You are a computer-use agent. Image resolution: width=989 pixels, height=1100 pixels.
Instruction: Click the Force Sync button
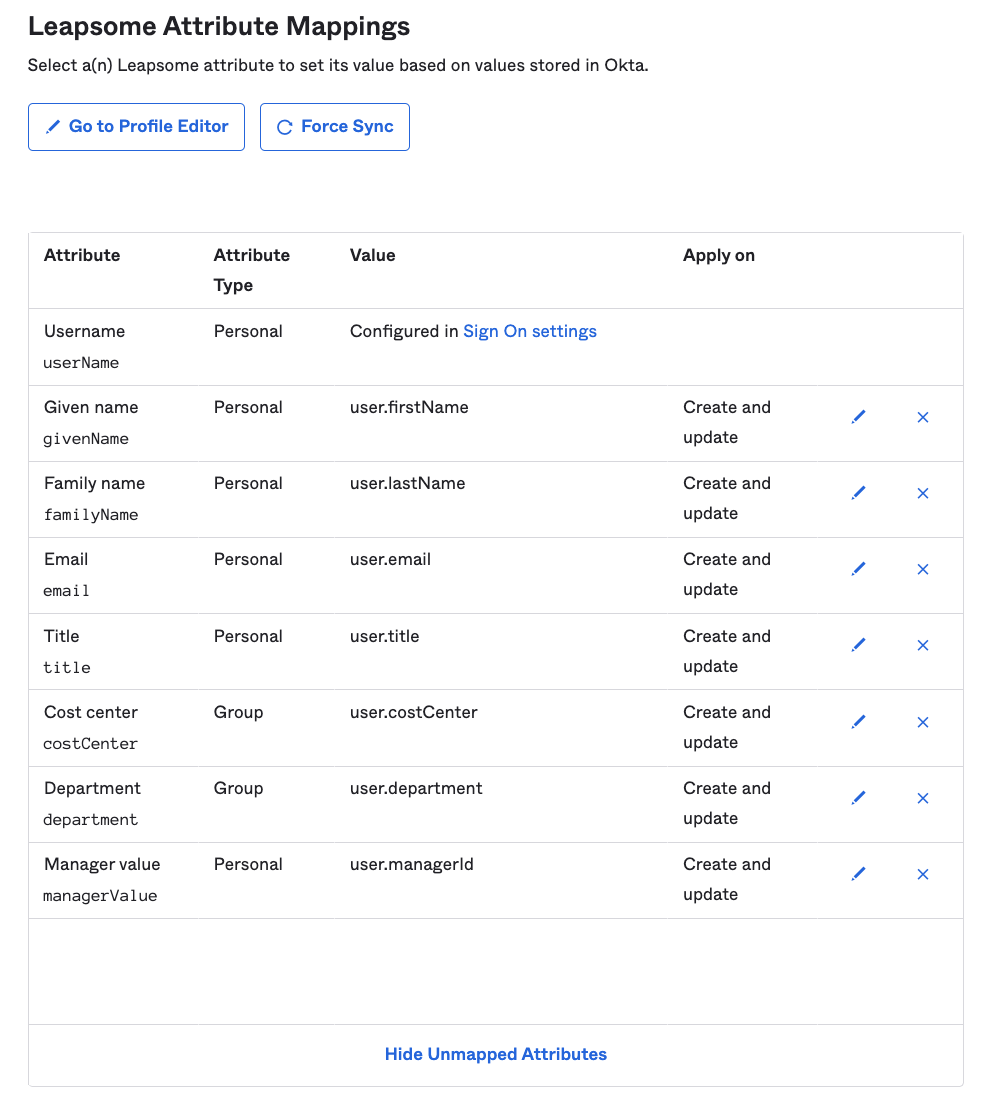(x=335, y=127)
